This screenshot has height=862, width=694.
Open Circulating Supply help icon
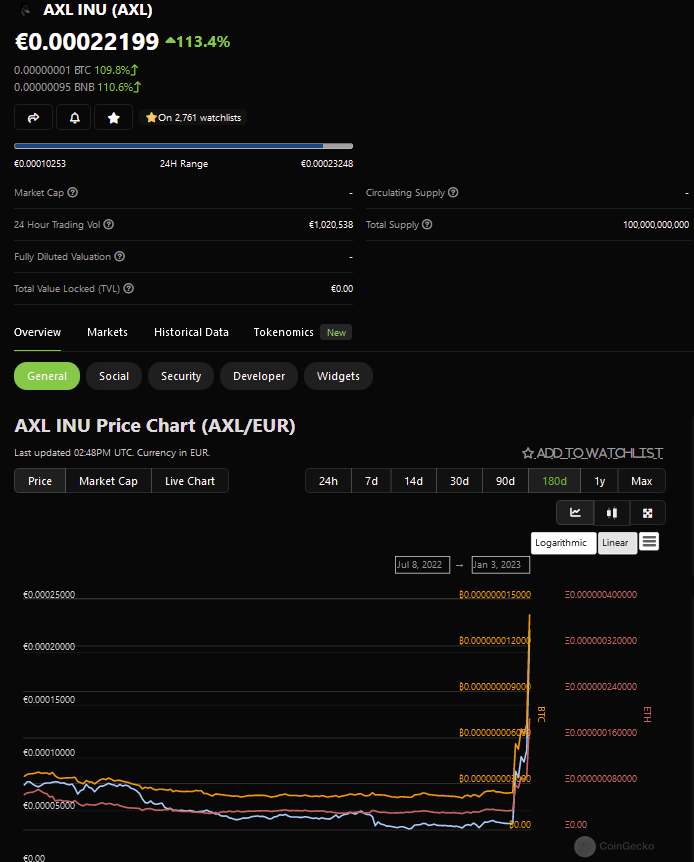453,192
